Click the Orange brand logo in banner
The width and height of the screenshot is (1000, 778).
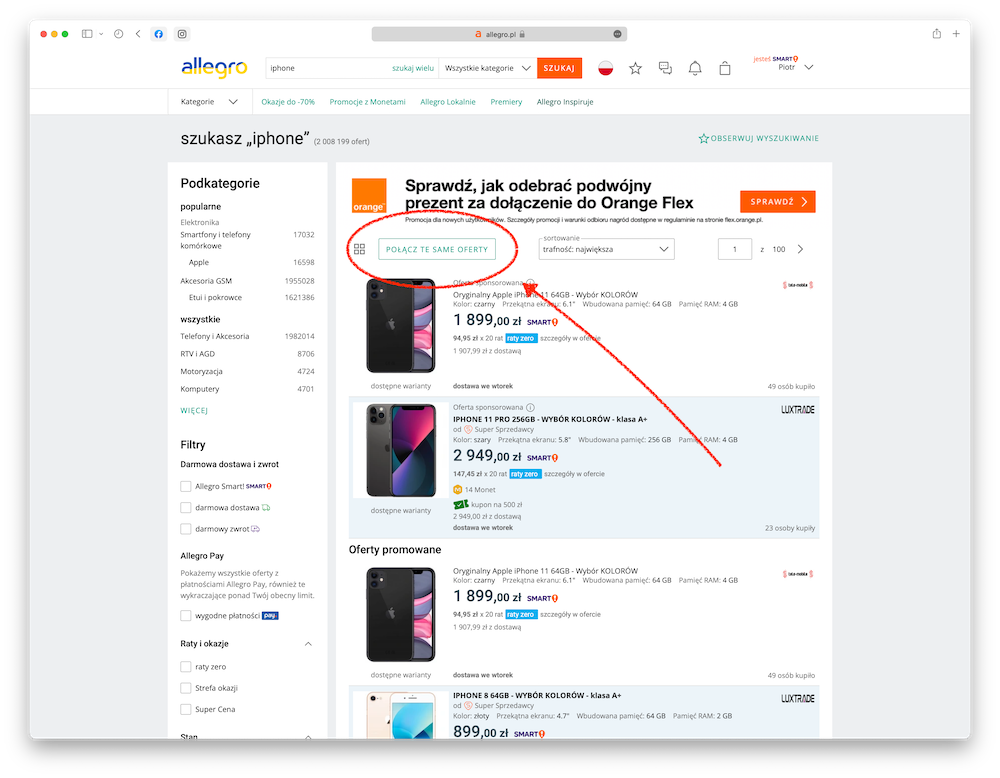point(369,196)
